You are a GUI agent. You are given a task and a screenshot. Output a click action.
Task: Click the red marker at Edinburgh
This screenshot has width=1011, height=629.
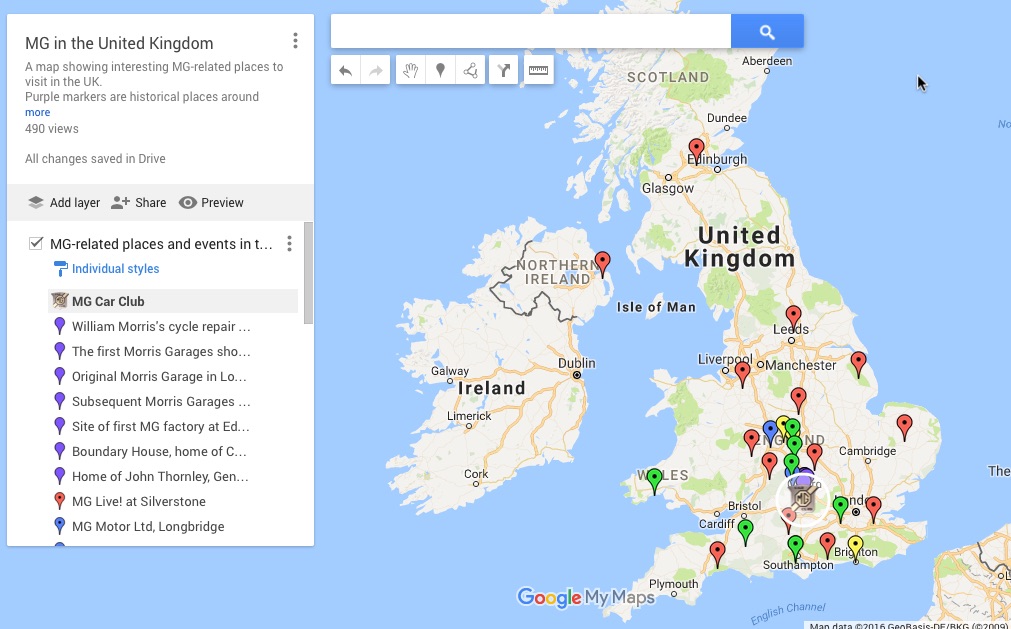point(696,151)
